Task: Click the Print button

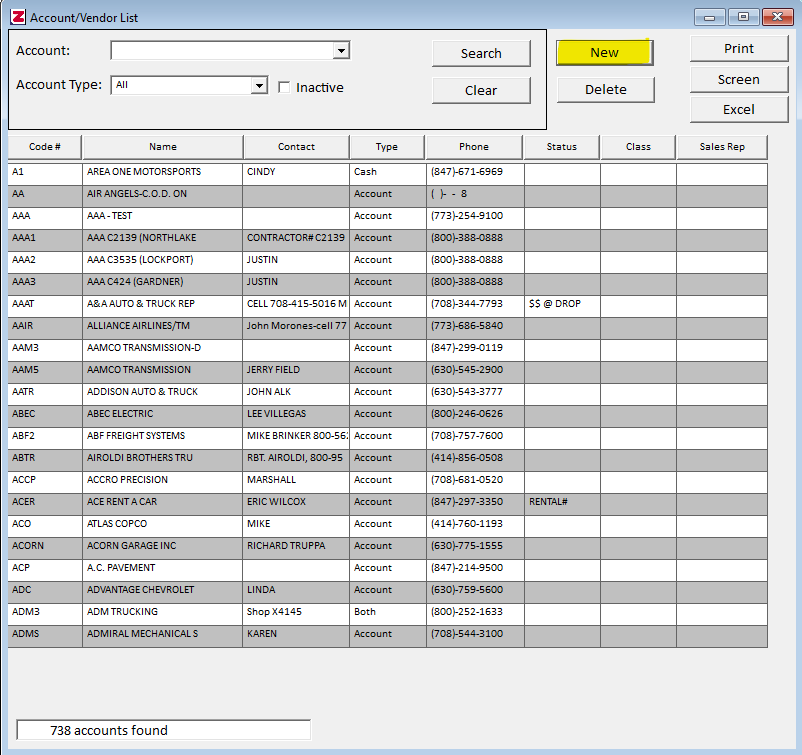Action: pos(739,49)
